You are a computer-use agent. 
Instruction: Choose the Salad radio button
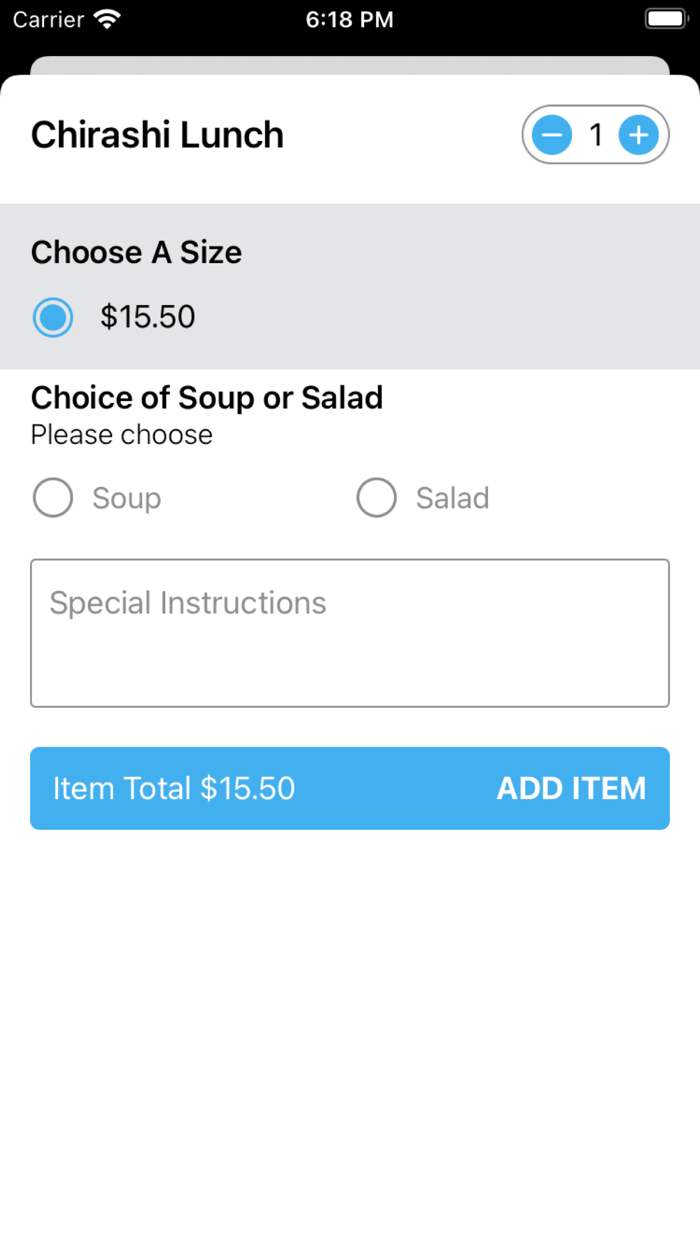coord(377,498)
